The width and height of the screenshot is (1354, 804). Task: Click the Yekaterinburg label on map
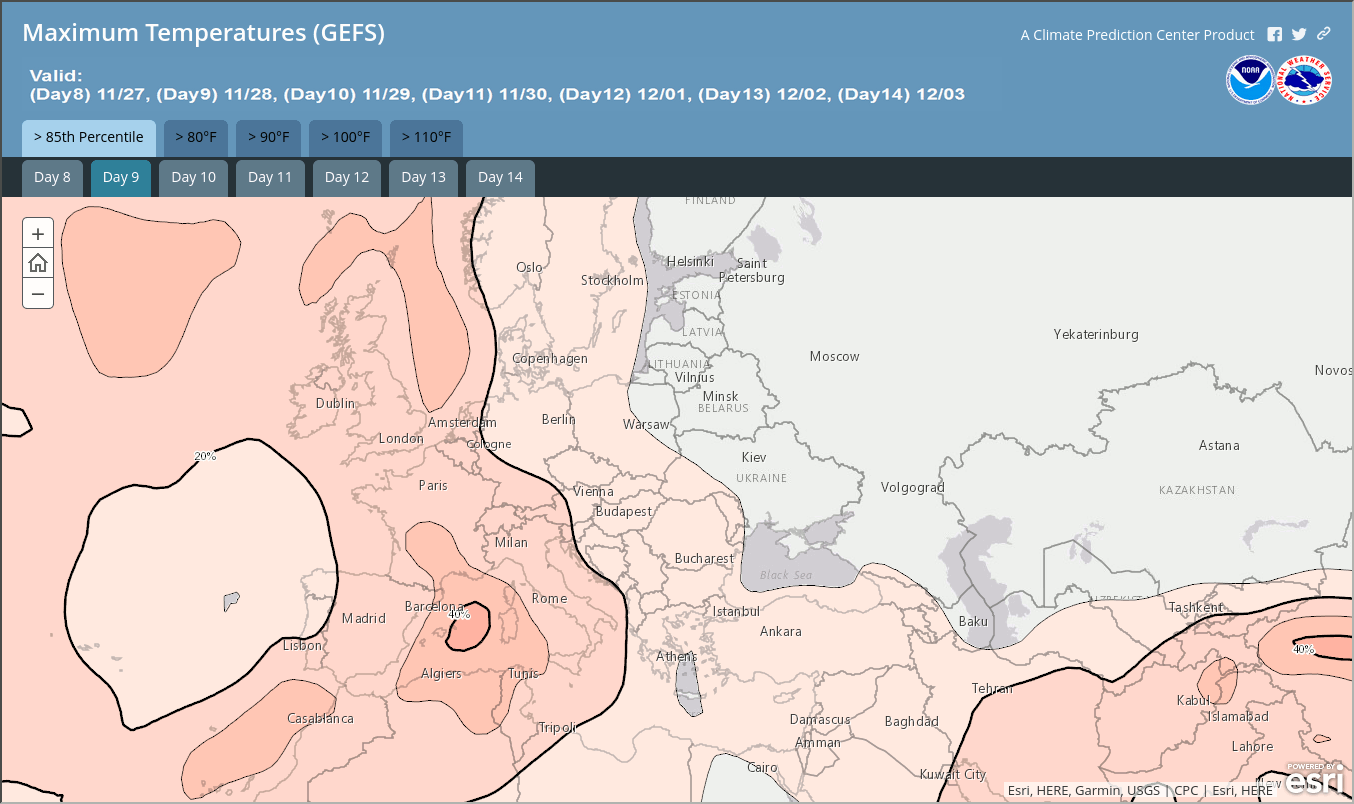tap(1096, 334)
